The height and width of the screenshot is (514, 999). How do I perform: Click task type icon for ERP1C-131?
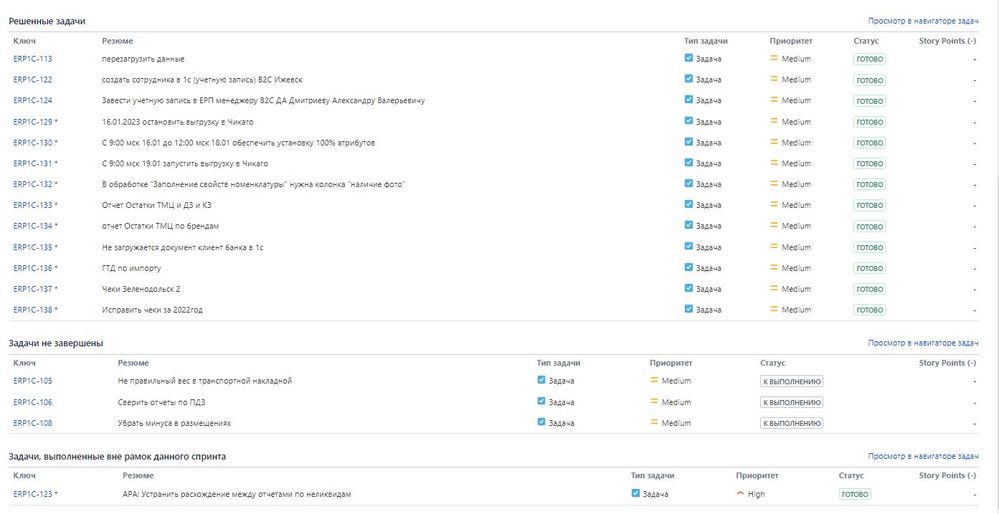click(688, 162)
